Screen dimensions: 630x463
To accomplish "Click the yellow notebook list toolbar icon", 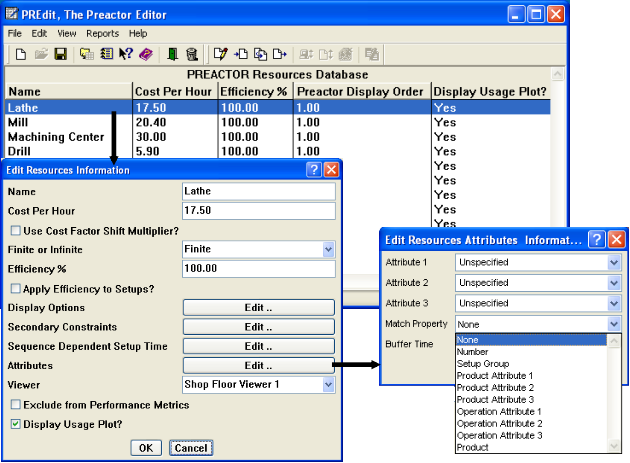I will [x=106, y=54].
